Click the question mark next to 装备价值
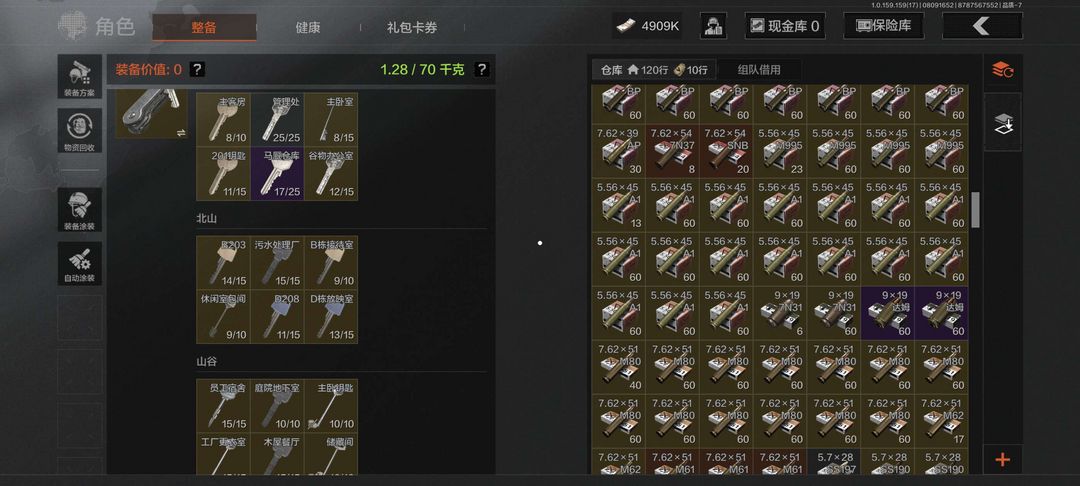This screenshot has width=1080, height=486. click(197, 70)
